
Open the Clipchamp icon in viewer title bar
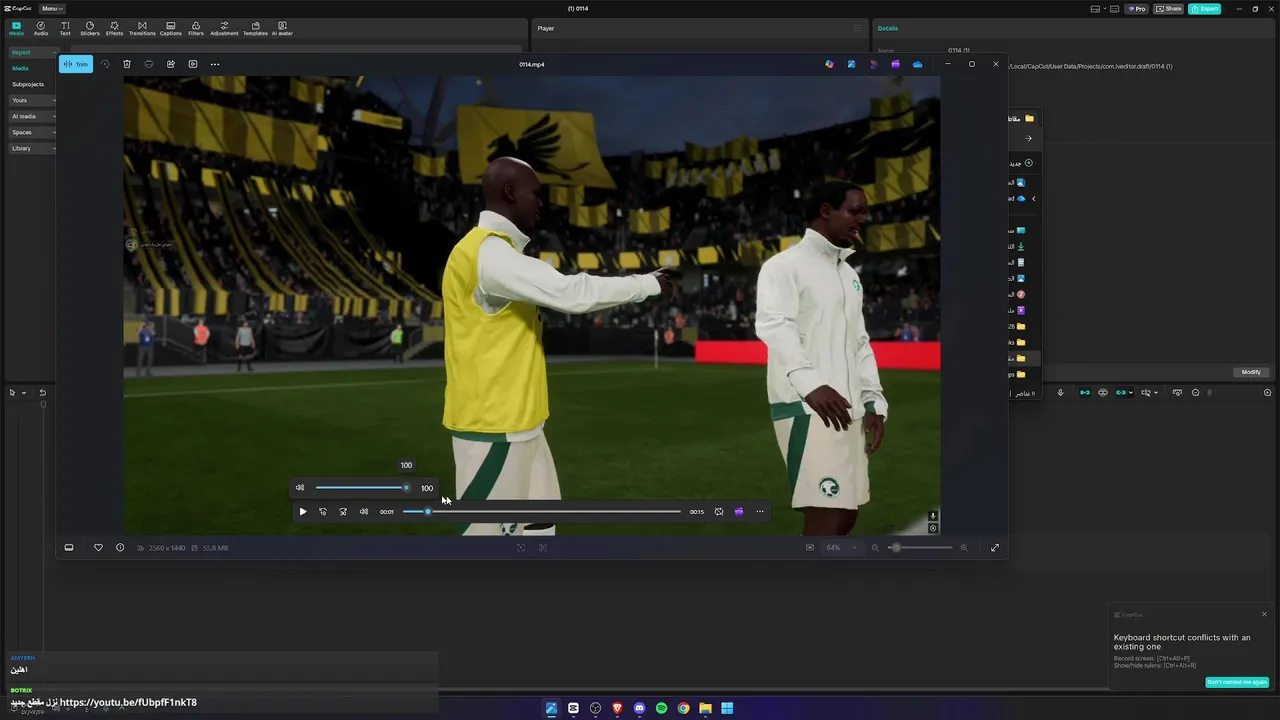coord(895,64)
